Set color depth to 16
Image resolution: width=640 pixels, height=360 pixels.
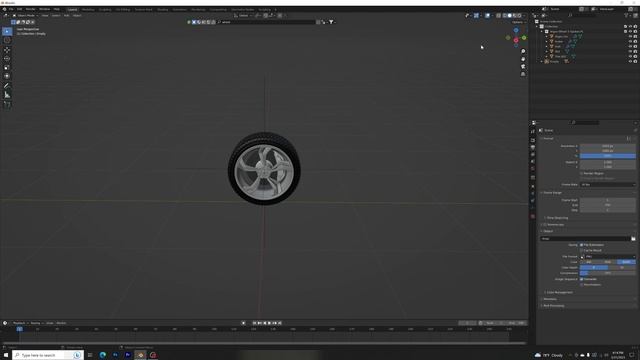(x=622, y=267)
